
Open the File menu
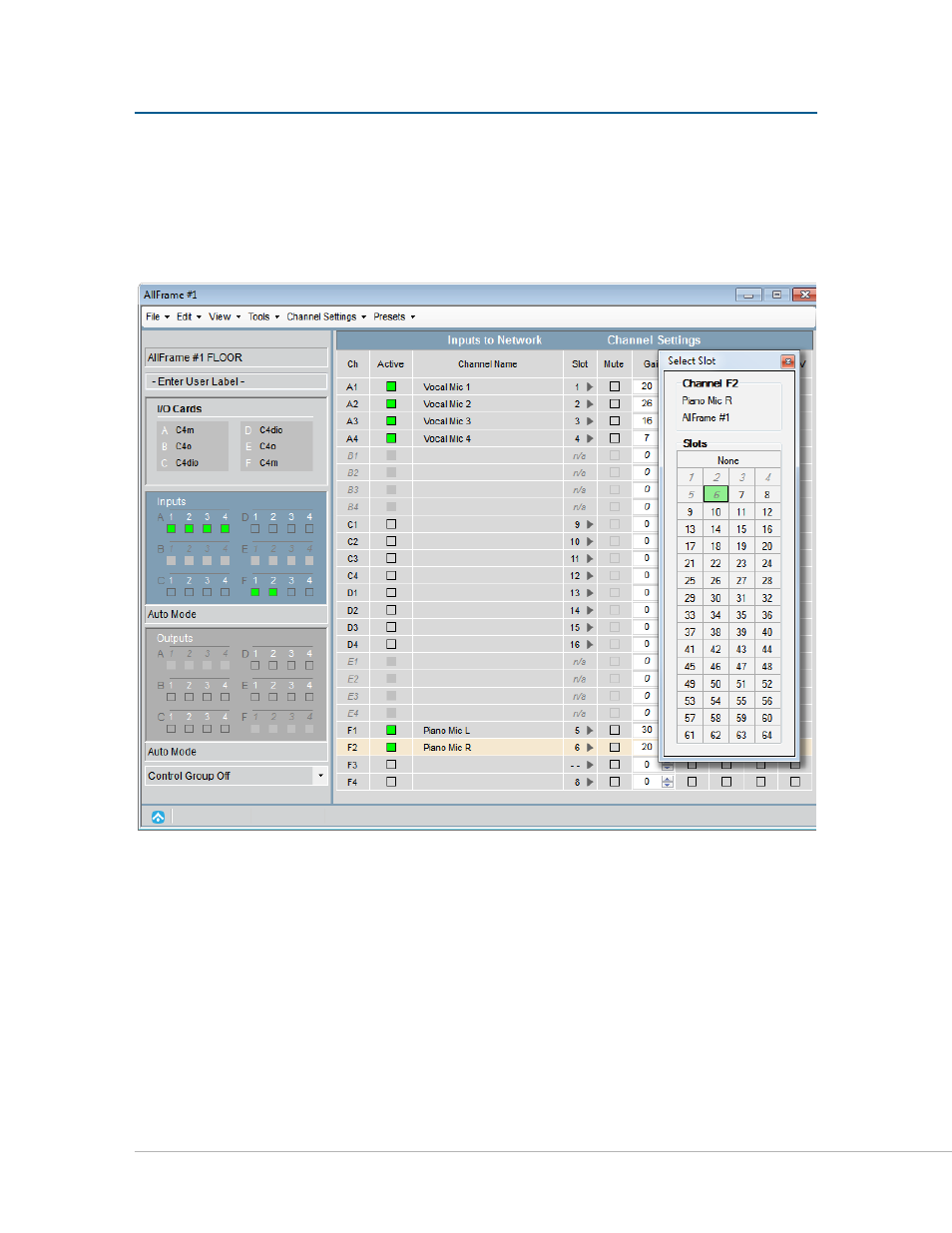pyautogui.click(x=158, y=316)
